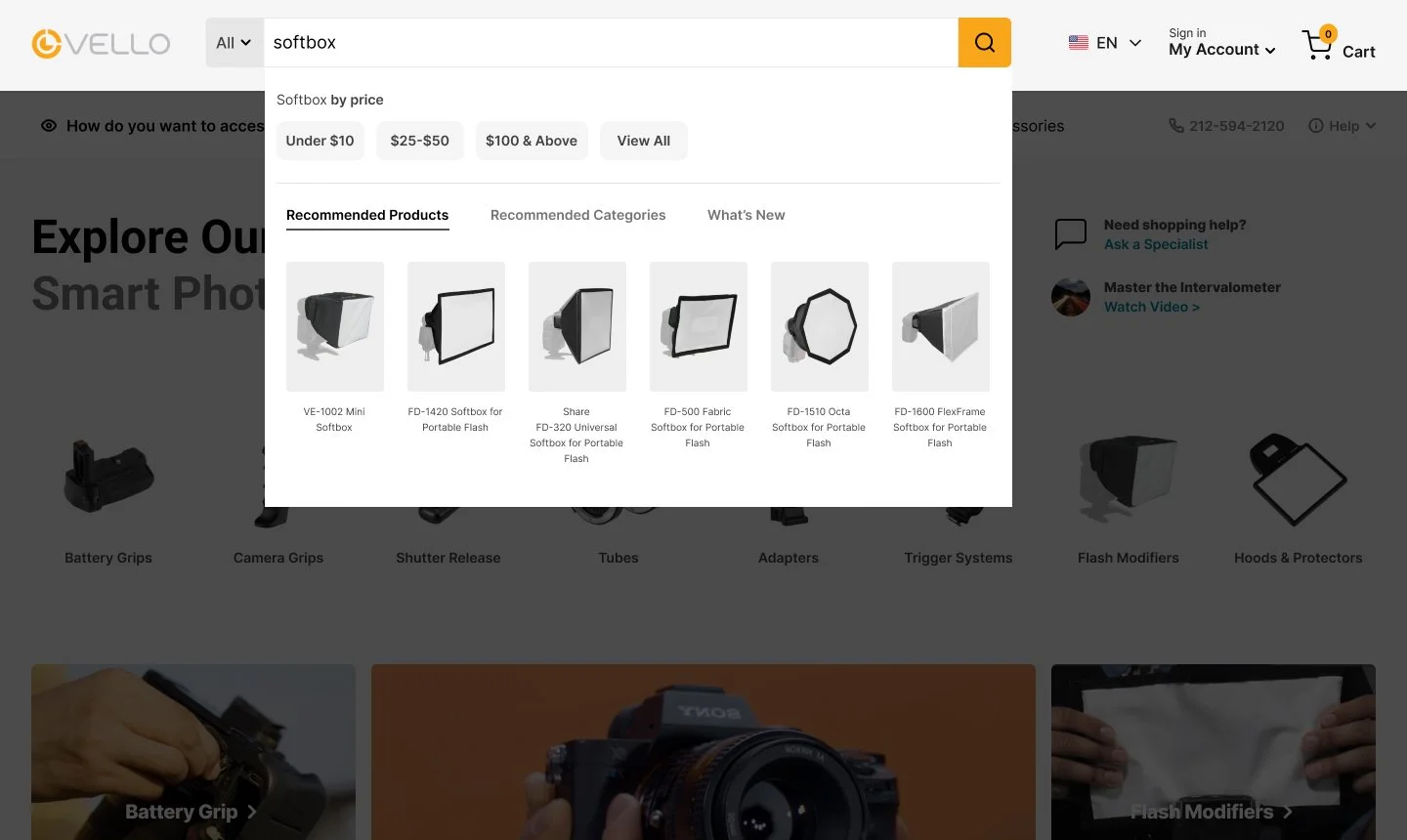
Task: Click FD-1510 Octa Softbox product name
Action: tap(819, 427)
